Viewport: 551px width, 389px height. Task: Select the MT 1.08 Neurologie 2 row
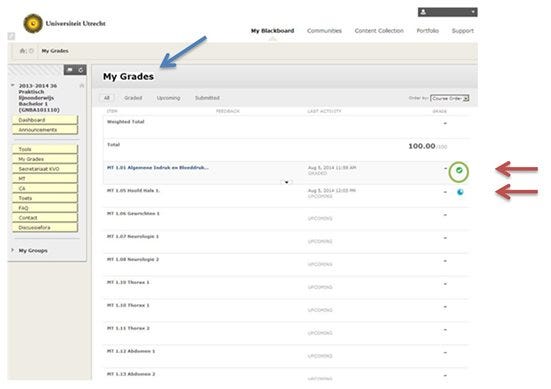click(x=286, y=264)
